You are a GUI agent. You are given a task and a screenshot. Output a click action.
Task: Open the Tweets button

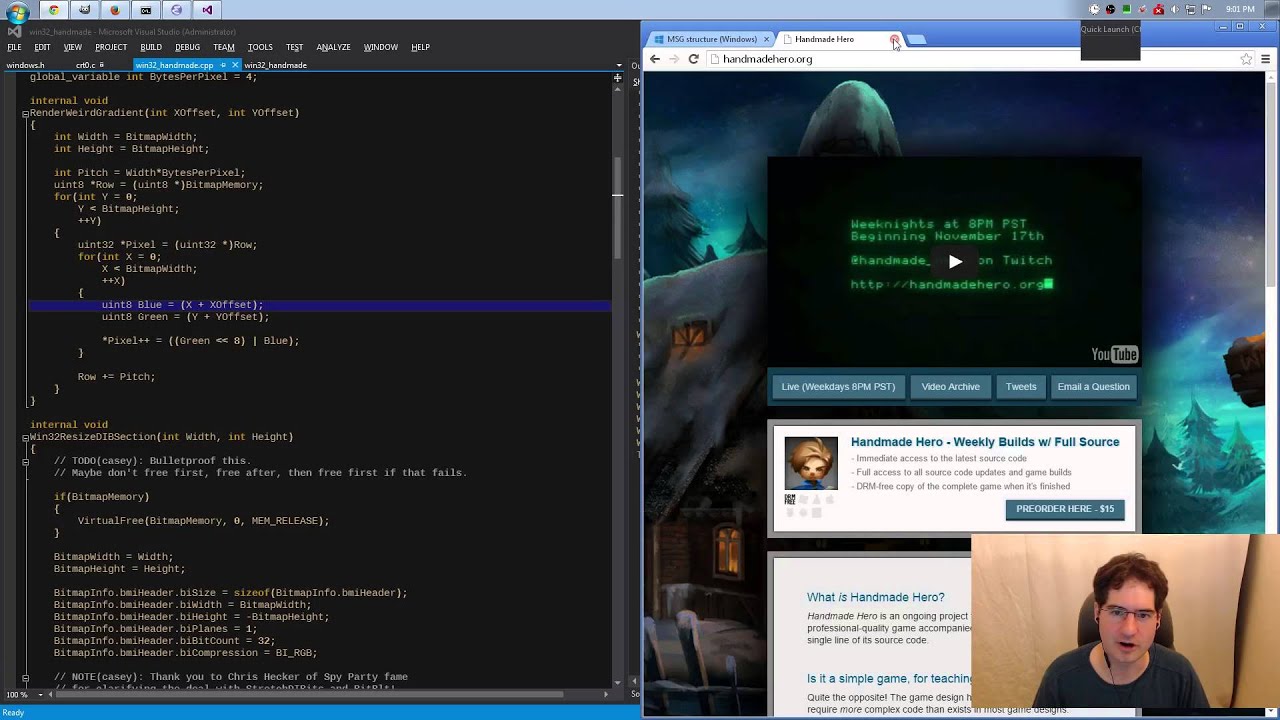(1021, 386)
